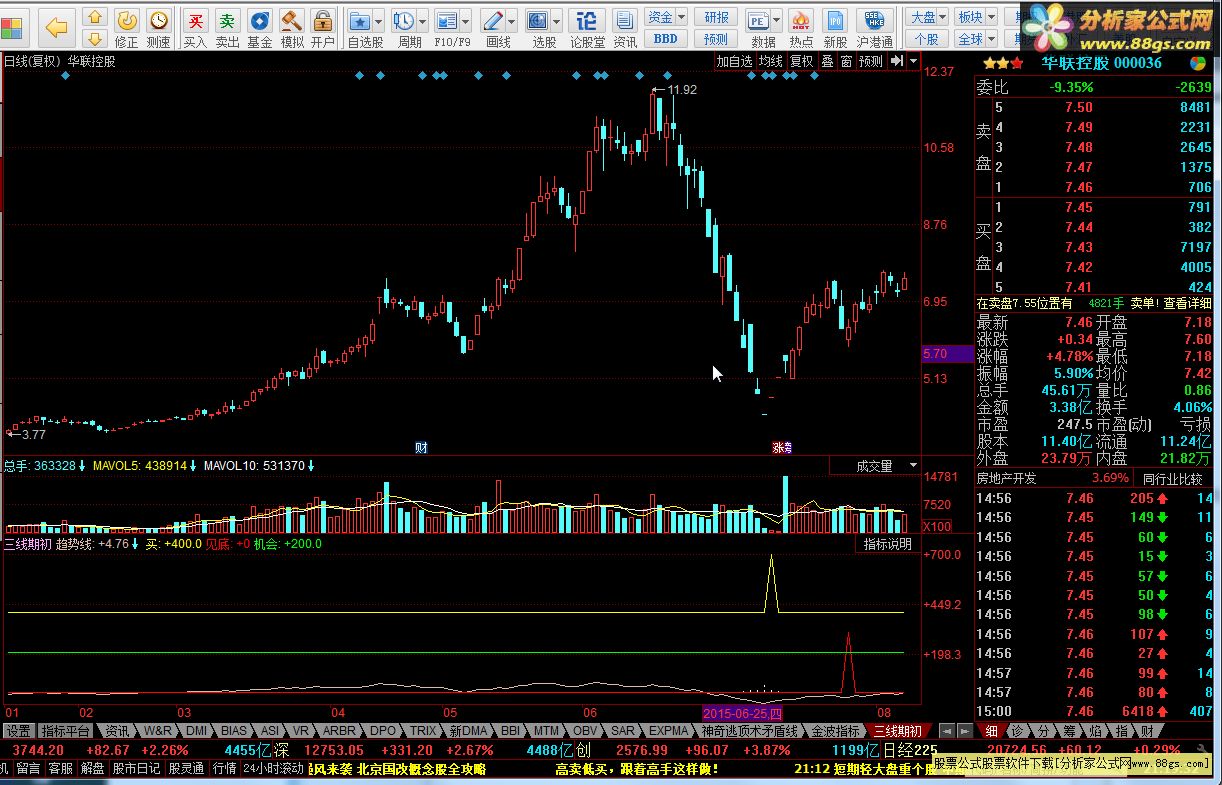
Task: Open the 沪港通 SSE HKE icon
Action: 875,28
